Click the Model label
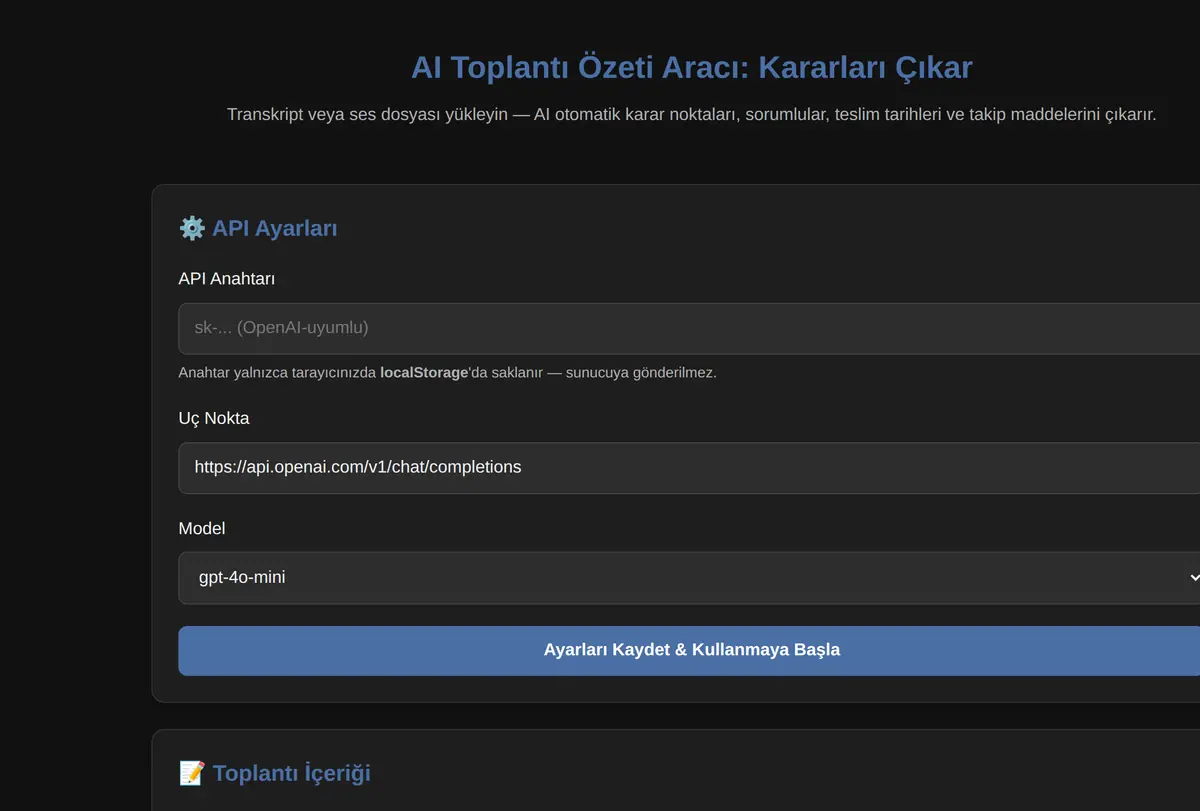This screenshot has height=811, width=1200. pyautogui.click(x=202, y=528)
